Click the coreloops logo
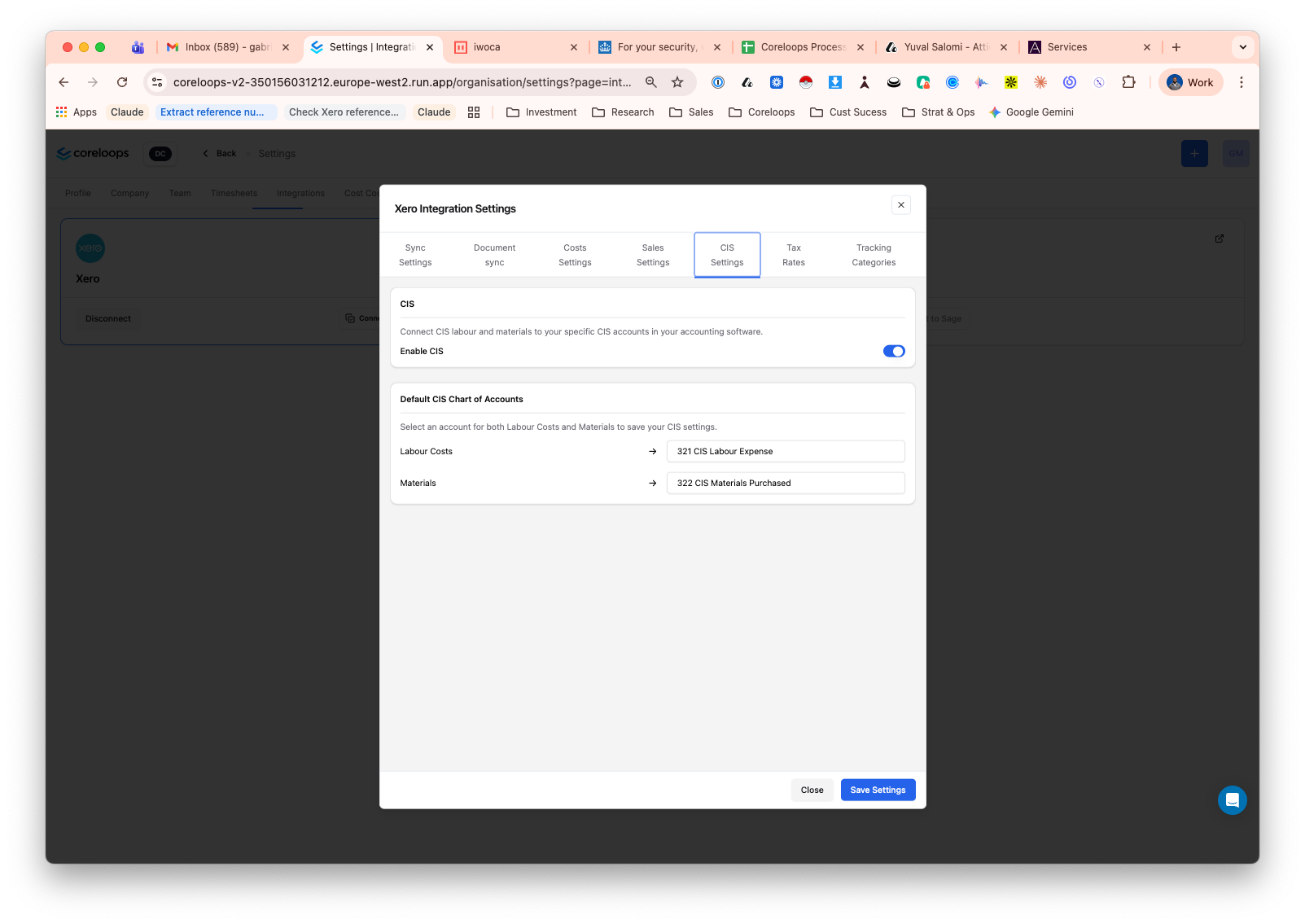The image size is (1305, 924). 93,154
